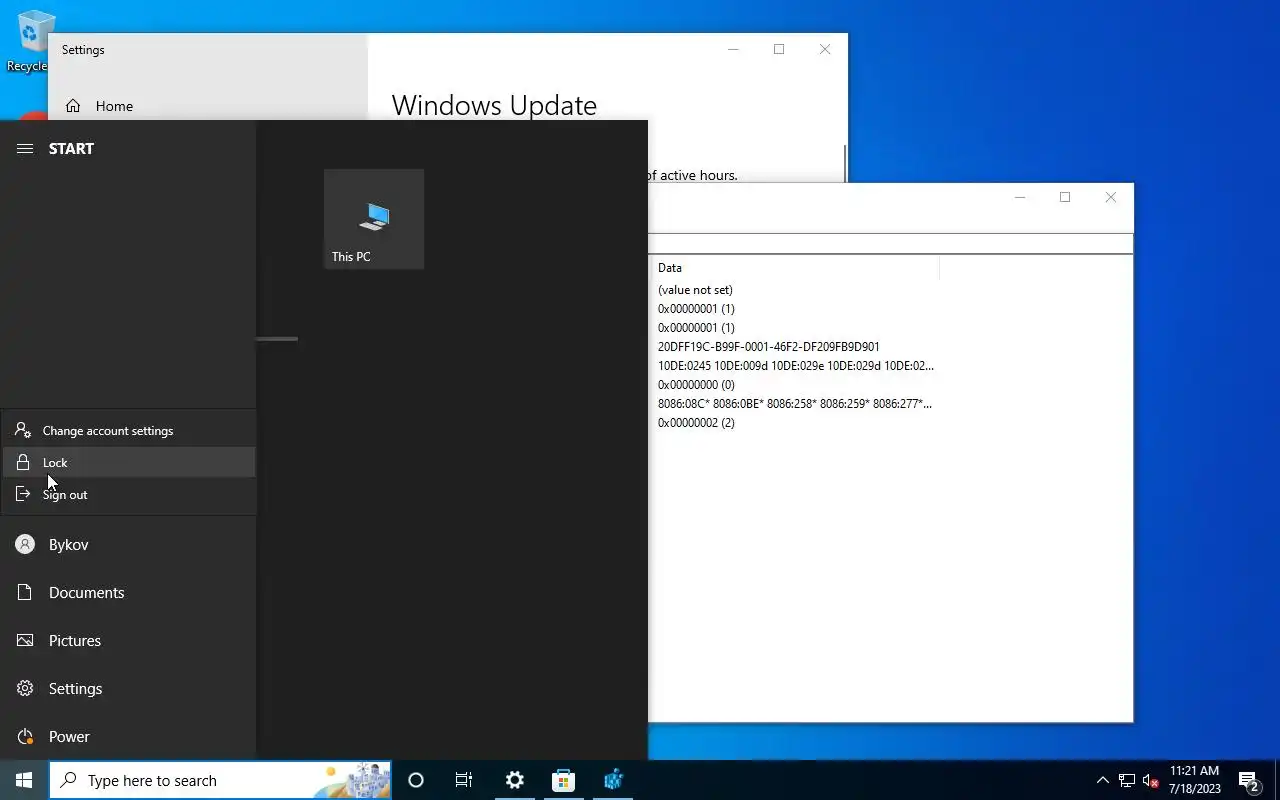
Task: Minimize the Registry Editor window
Action: 1020,197
